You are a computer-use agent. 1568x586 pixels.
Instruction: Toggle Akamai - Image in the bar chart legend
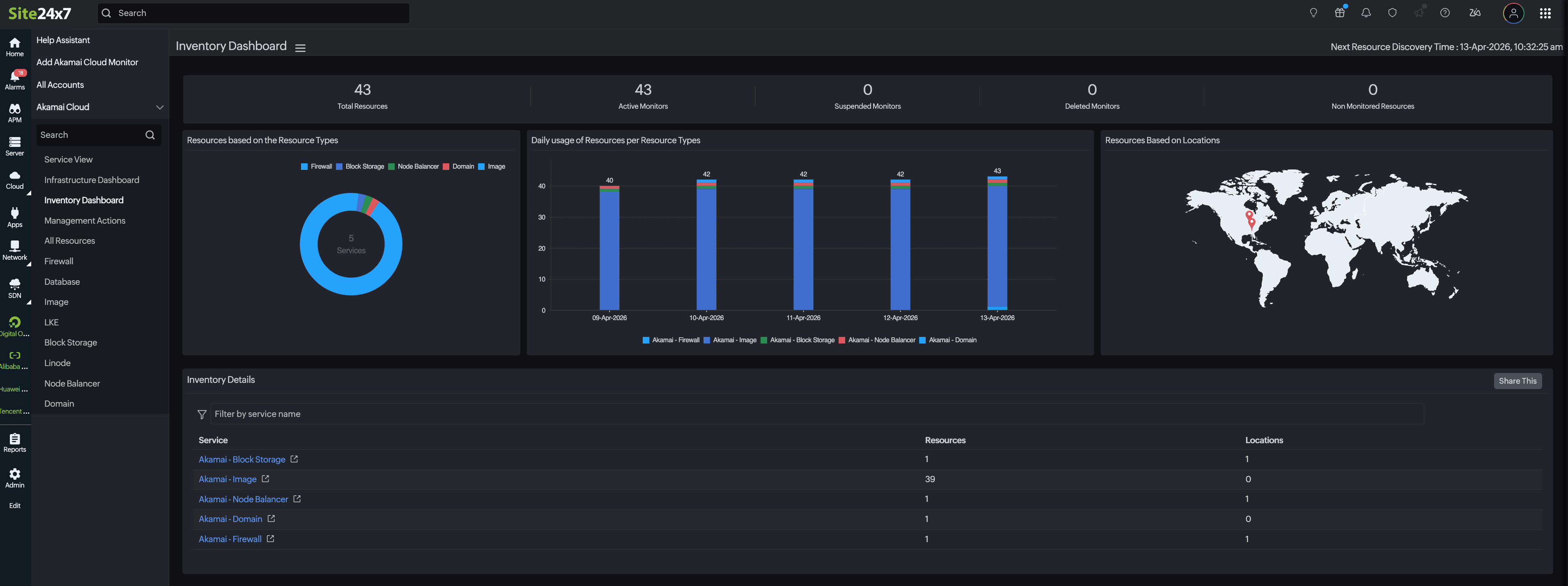point(730,340)
